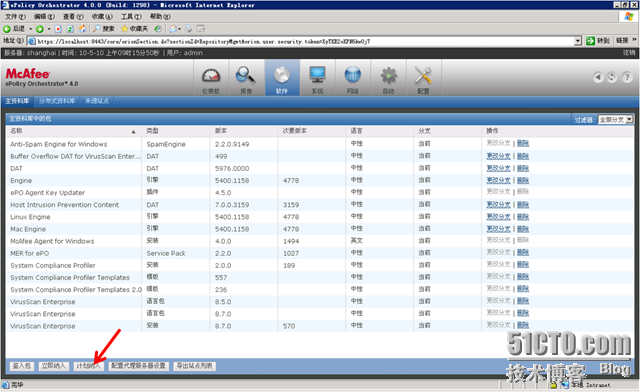Open the 系统 systems monitor icon
This screenshot has width=640, height=392.
click(x=317, y=76)
